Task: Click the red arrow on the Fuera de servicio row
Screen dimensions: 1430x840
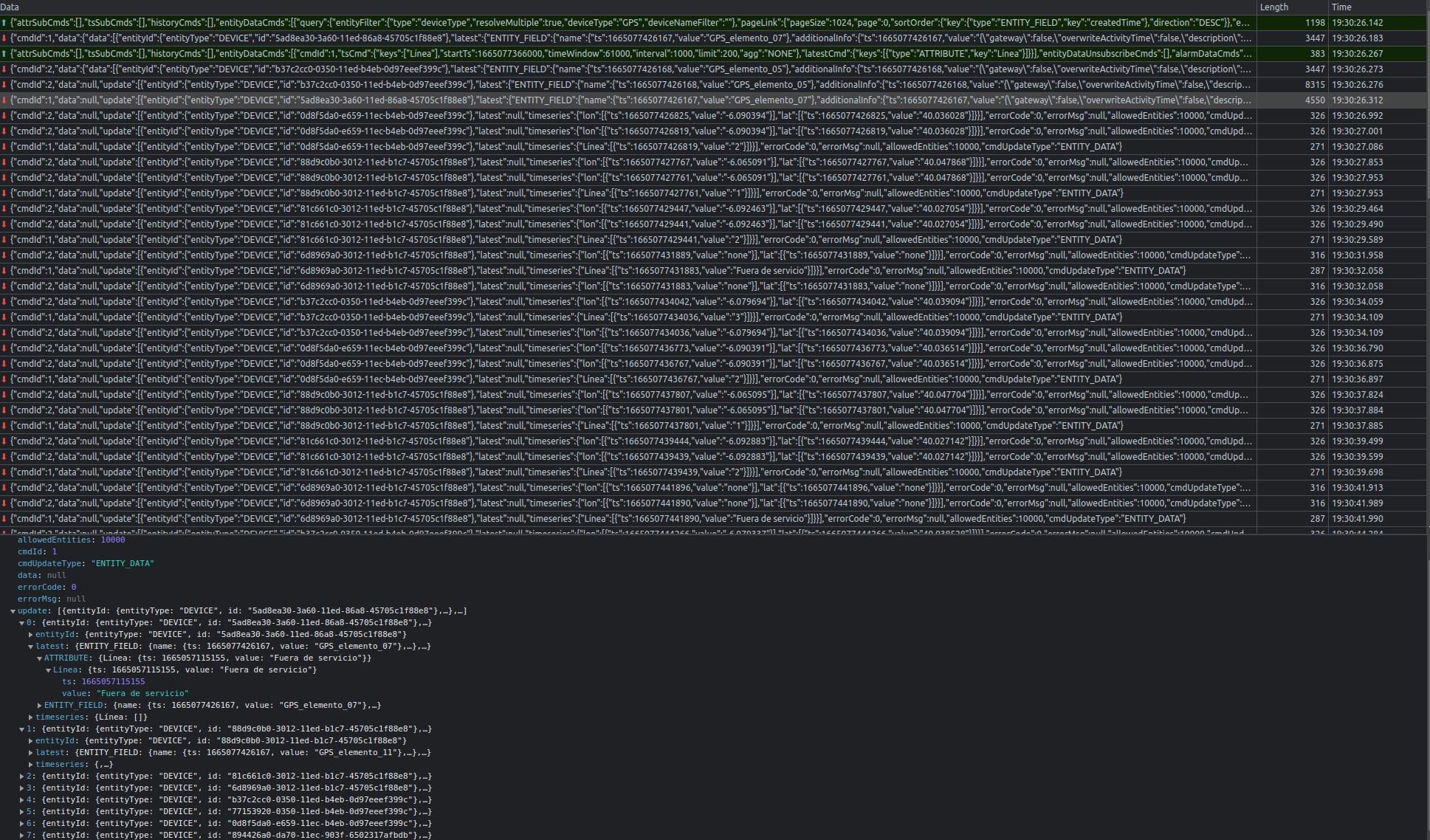Action: [5, 270]
